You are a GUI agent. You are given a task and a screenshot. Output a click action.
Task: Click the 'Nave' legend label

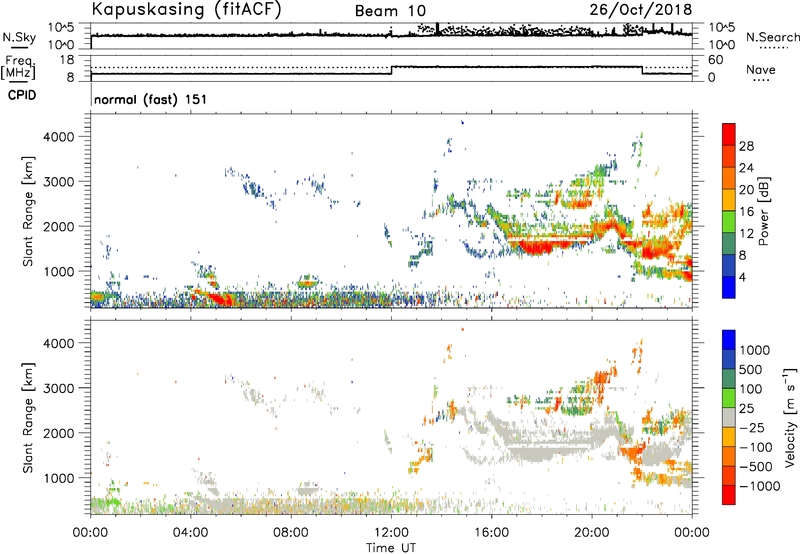pos(761,69)
